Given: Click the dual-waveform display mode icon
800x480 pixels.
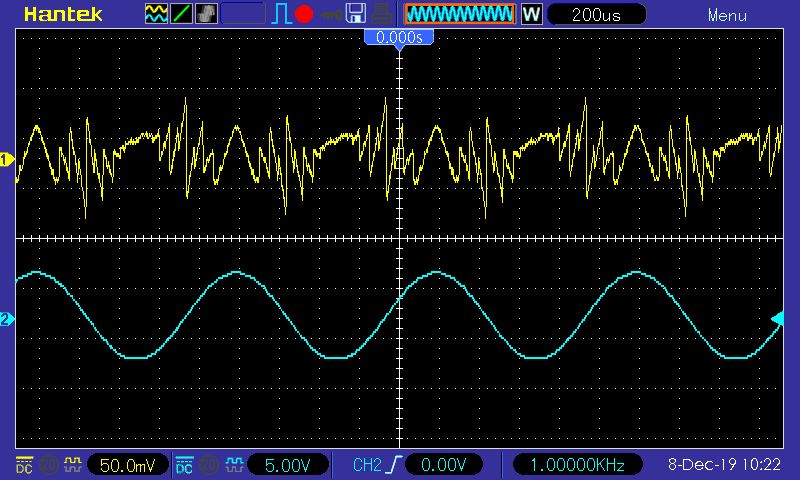Looking at the screenshot, I should 156,14.
